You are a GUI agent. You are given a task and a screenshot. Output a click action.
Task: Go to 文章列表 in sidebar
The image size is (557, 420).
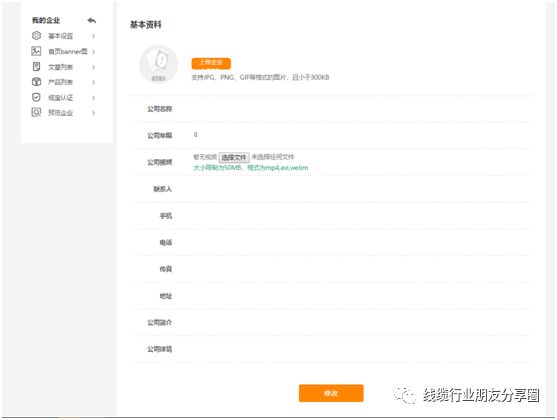[x=60, y=67]
